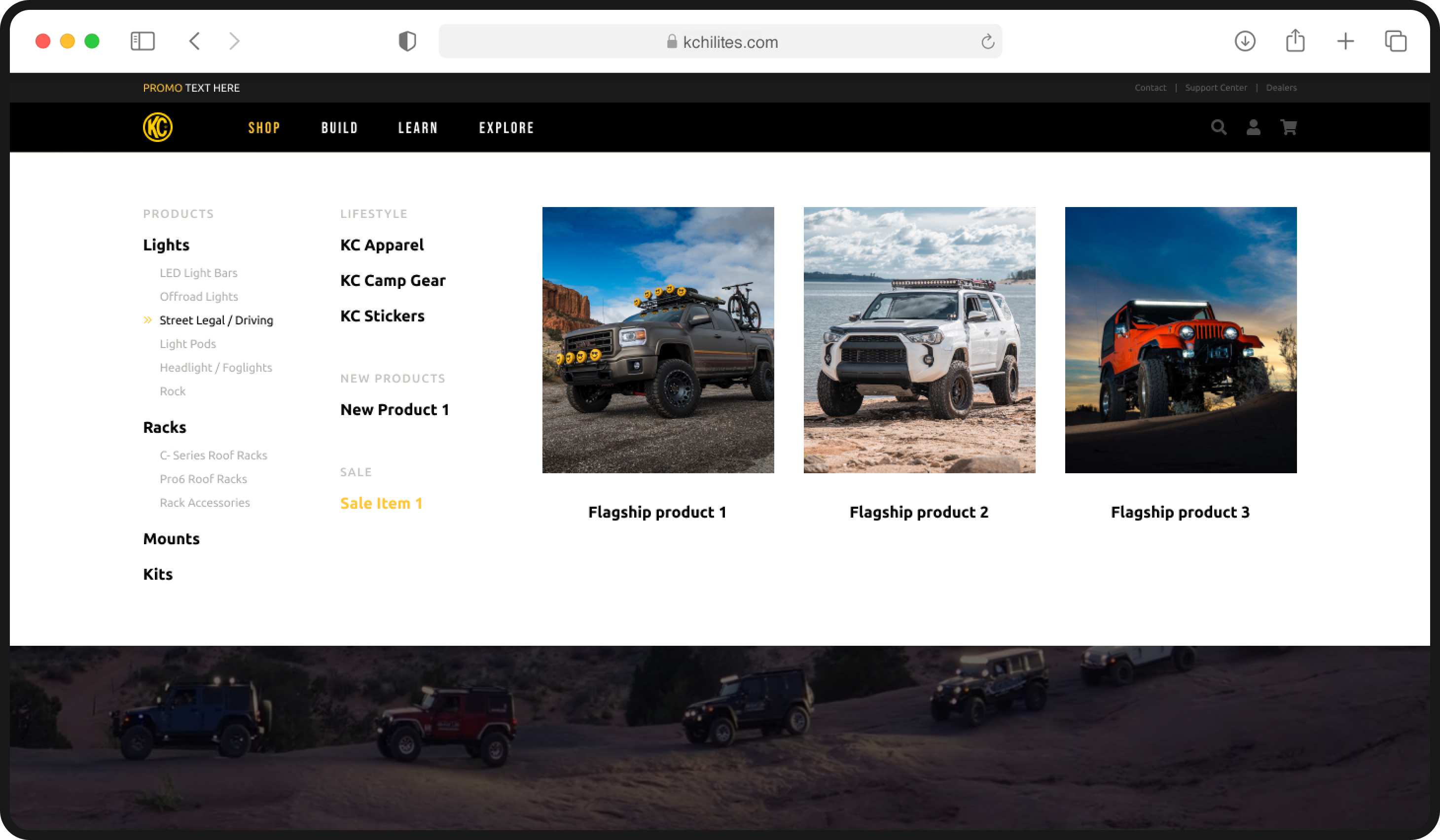Open KC Stickers
The width and height of the screenshot is (1440, 840).
382,316
